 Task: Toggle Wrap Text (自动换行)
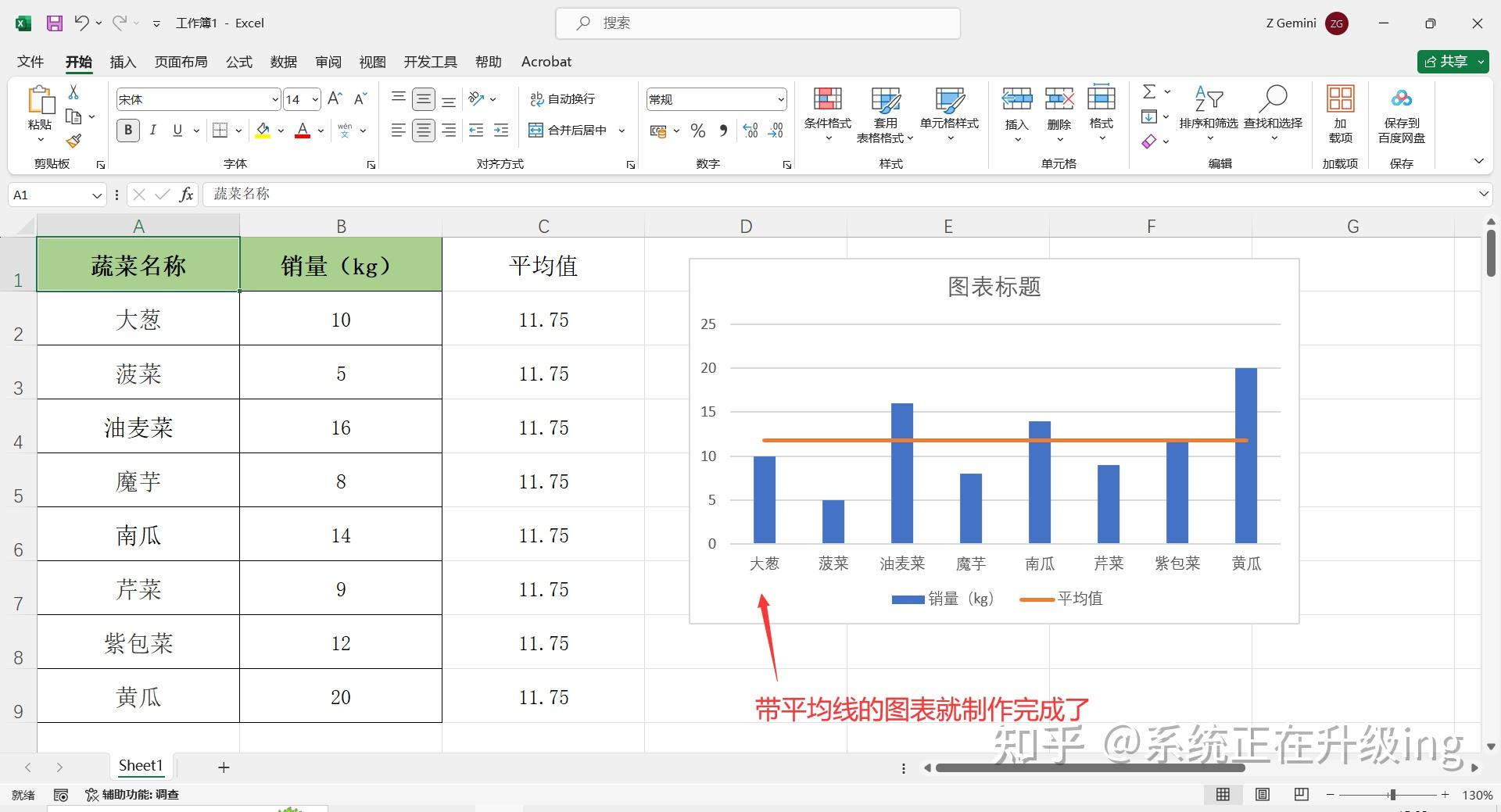[563, 98]
